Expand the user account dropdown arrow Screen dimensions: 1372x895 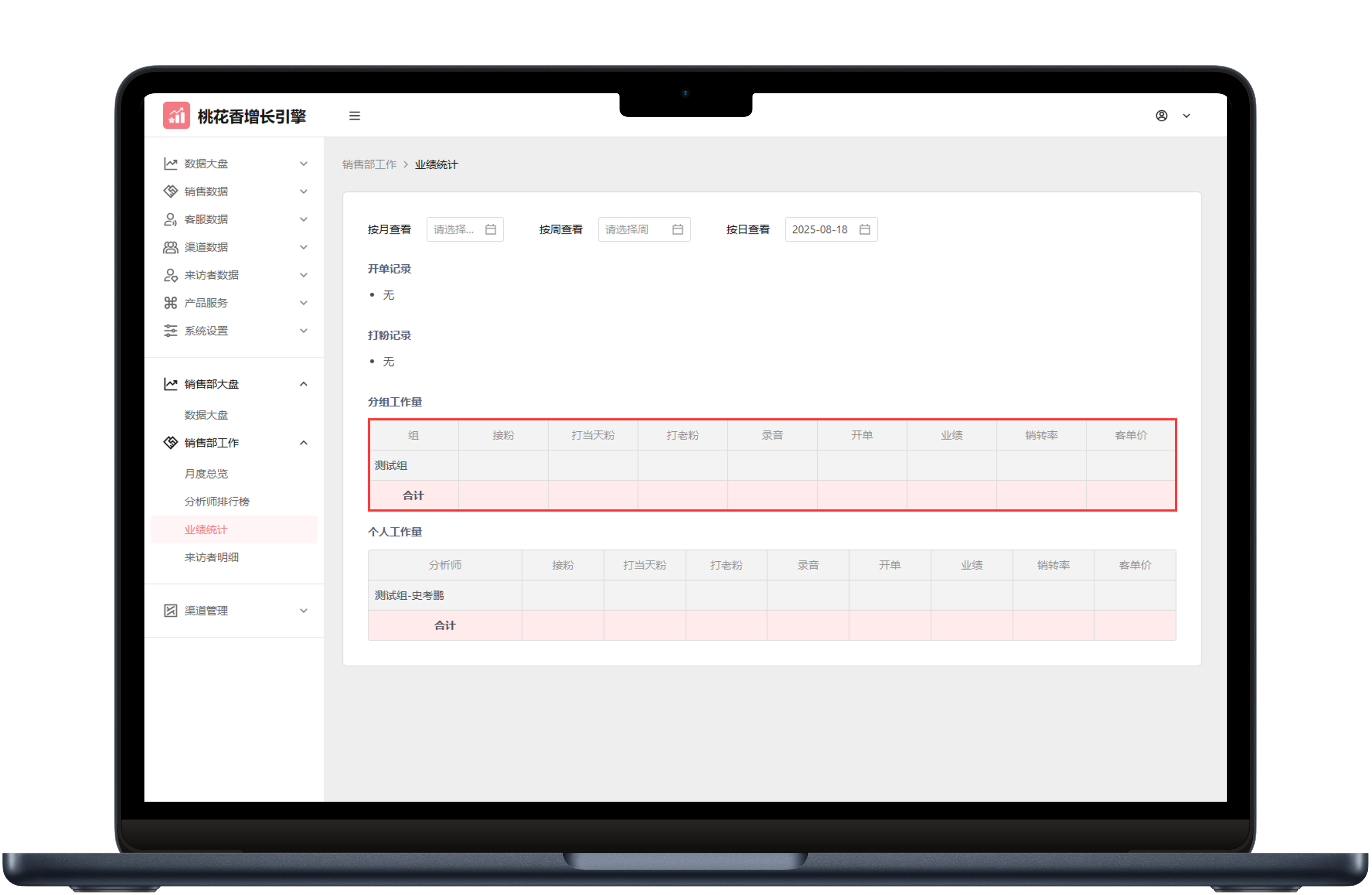pos(1186,116)
